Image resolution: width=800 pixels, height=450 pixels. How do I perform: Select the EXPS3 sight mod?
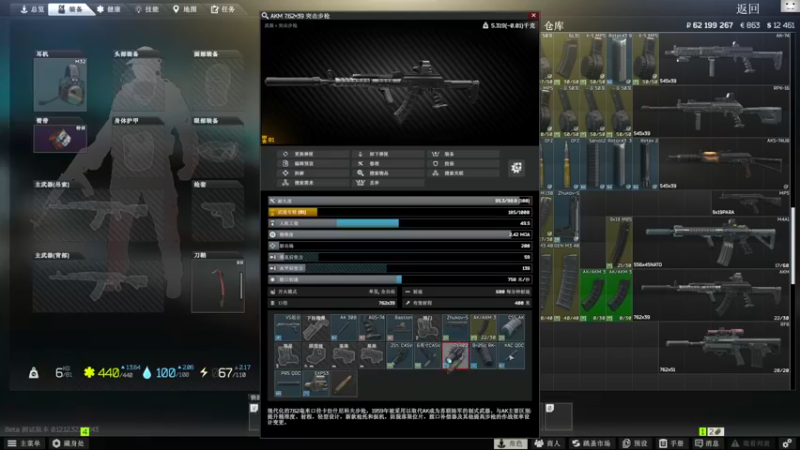[316, 383]
